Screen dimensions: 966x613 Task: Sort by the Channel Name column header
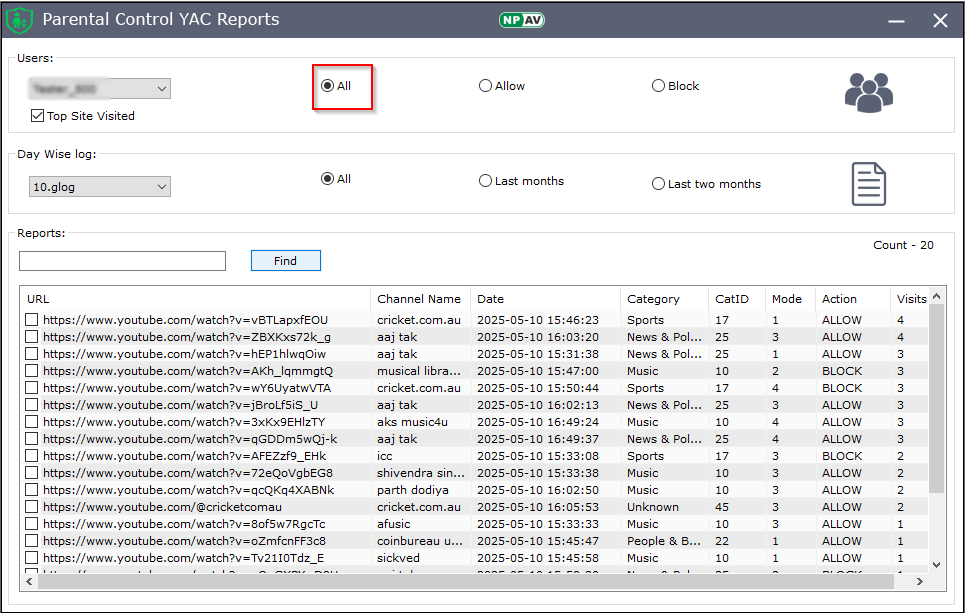(419, 299)
